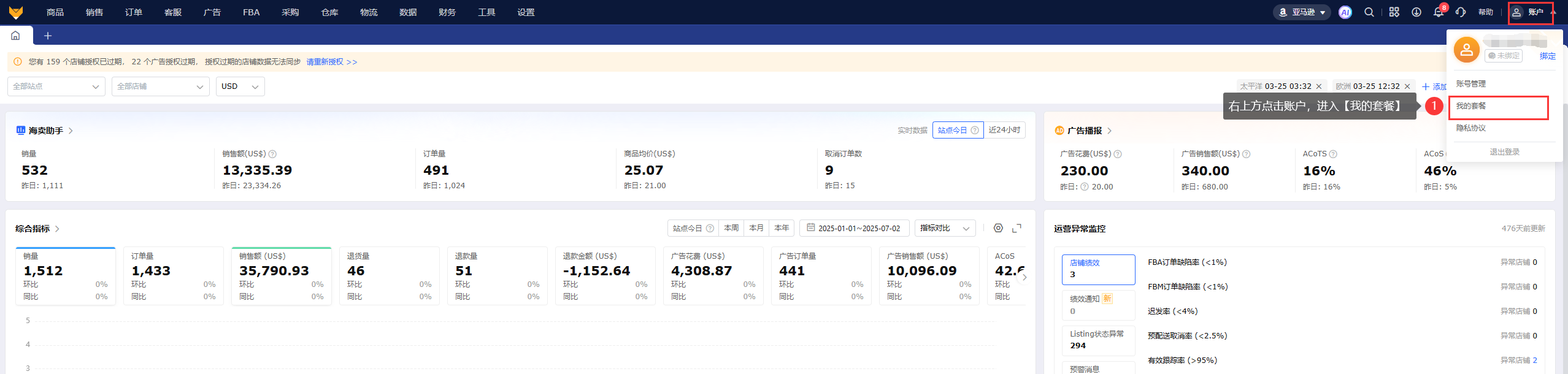1568x374 pixels.
Task: Click the date range picker field
Action: coord(853,228)
